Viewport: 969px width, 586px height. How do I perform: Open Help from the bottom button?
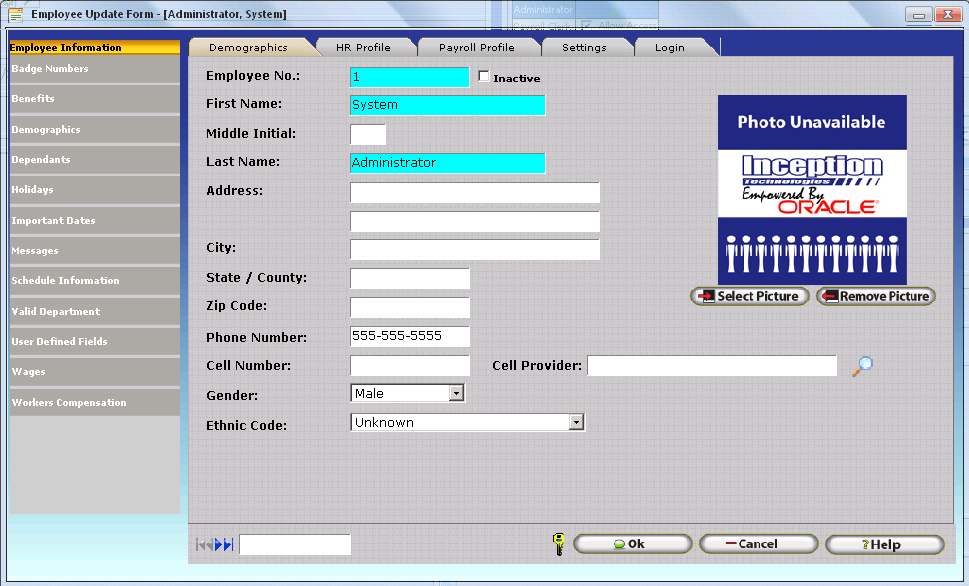[884, 544]
